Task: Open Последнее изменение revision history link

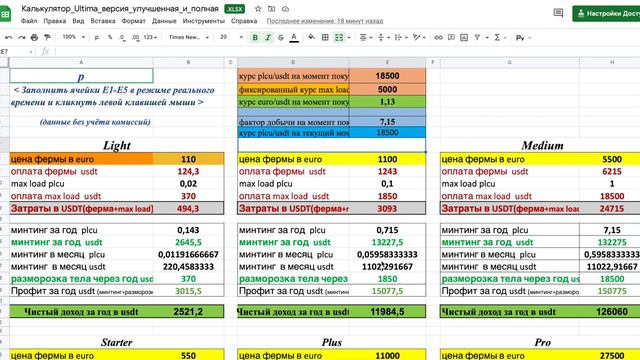Action: (x=325, y=21)
